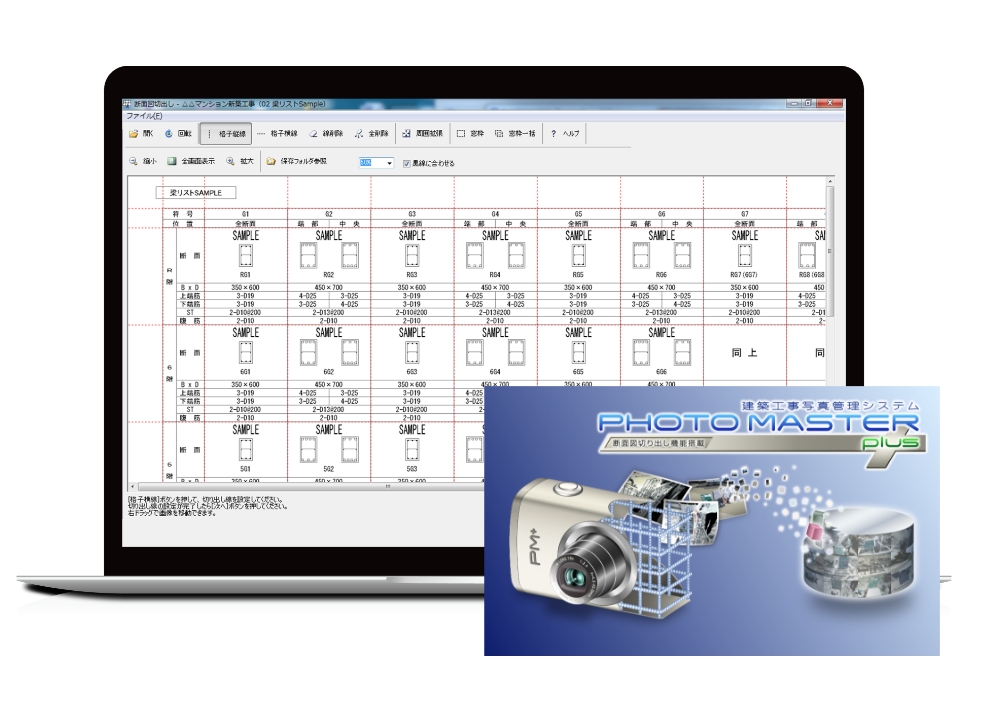The height and width of the screenshot is (720, 1000).
Task: Click the section label 5G3
Action: (x=412, y=469)
